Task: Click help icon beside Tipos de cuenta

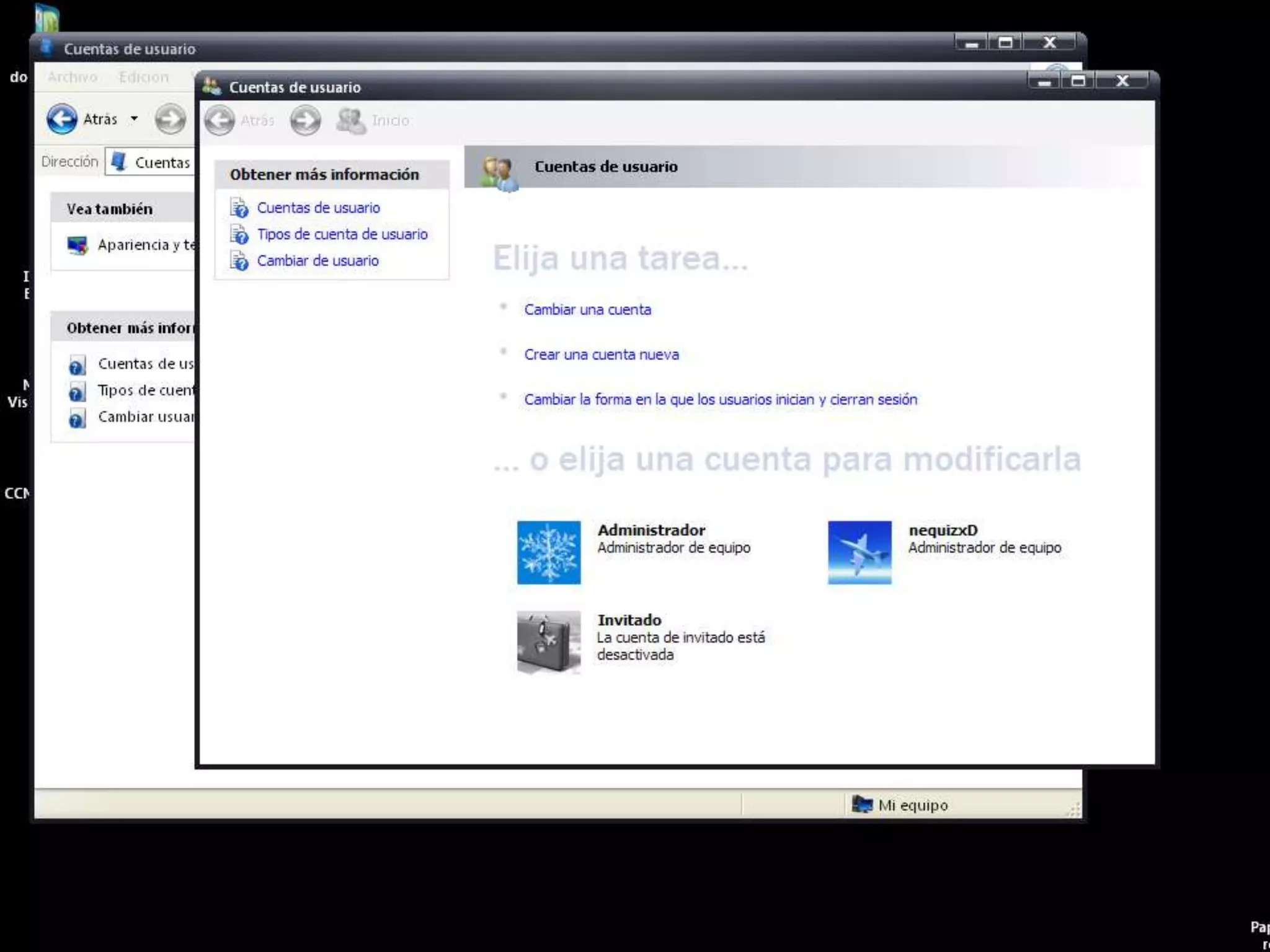Action: click(239, 234)
